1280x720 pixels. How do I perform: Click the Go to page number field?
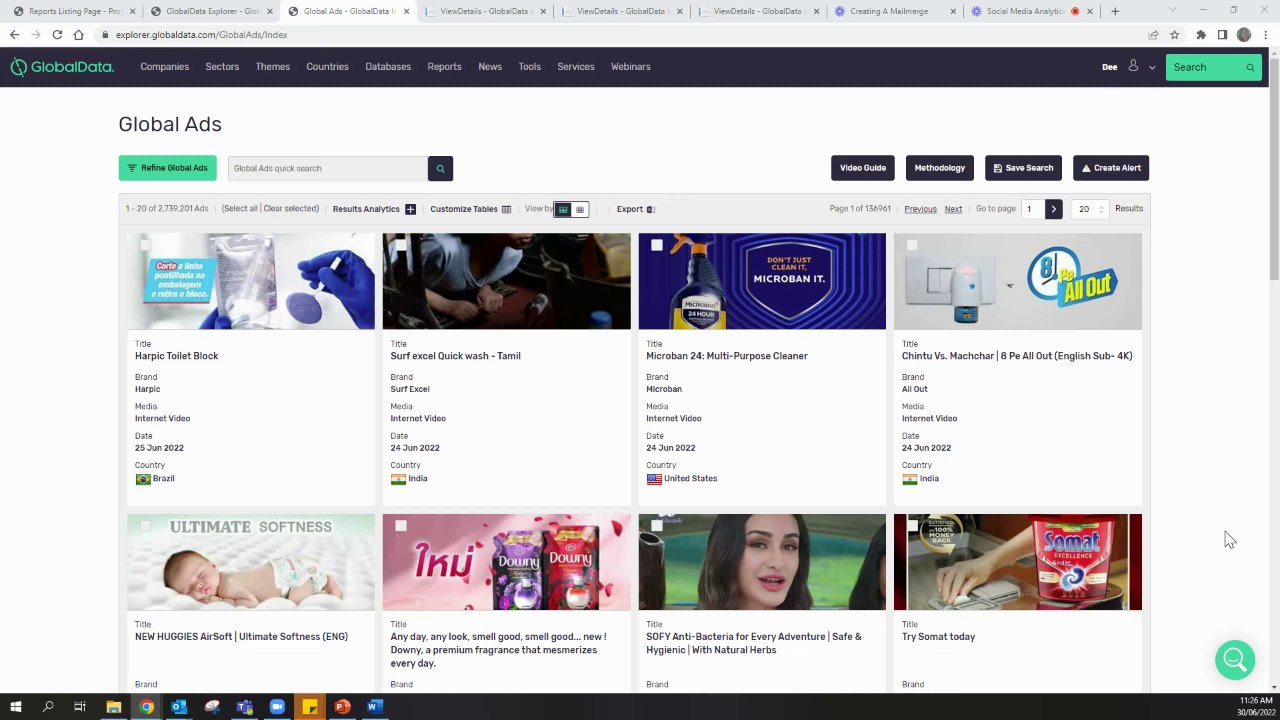(1031, 209)
